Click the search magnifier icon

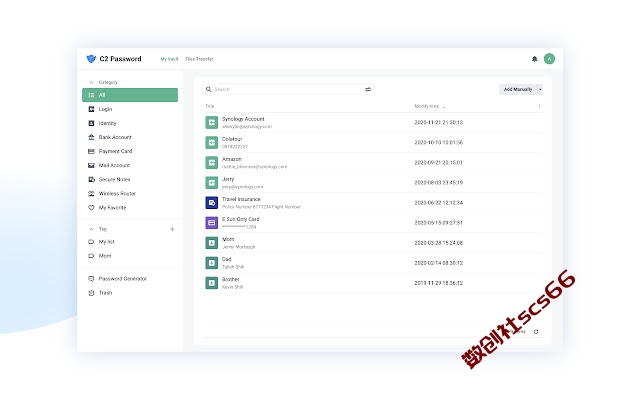(x=209, y=89)
